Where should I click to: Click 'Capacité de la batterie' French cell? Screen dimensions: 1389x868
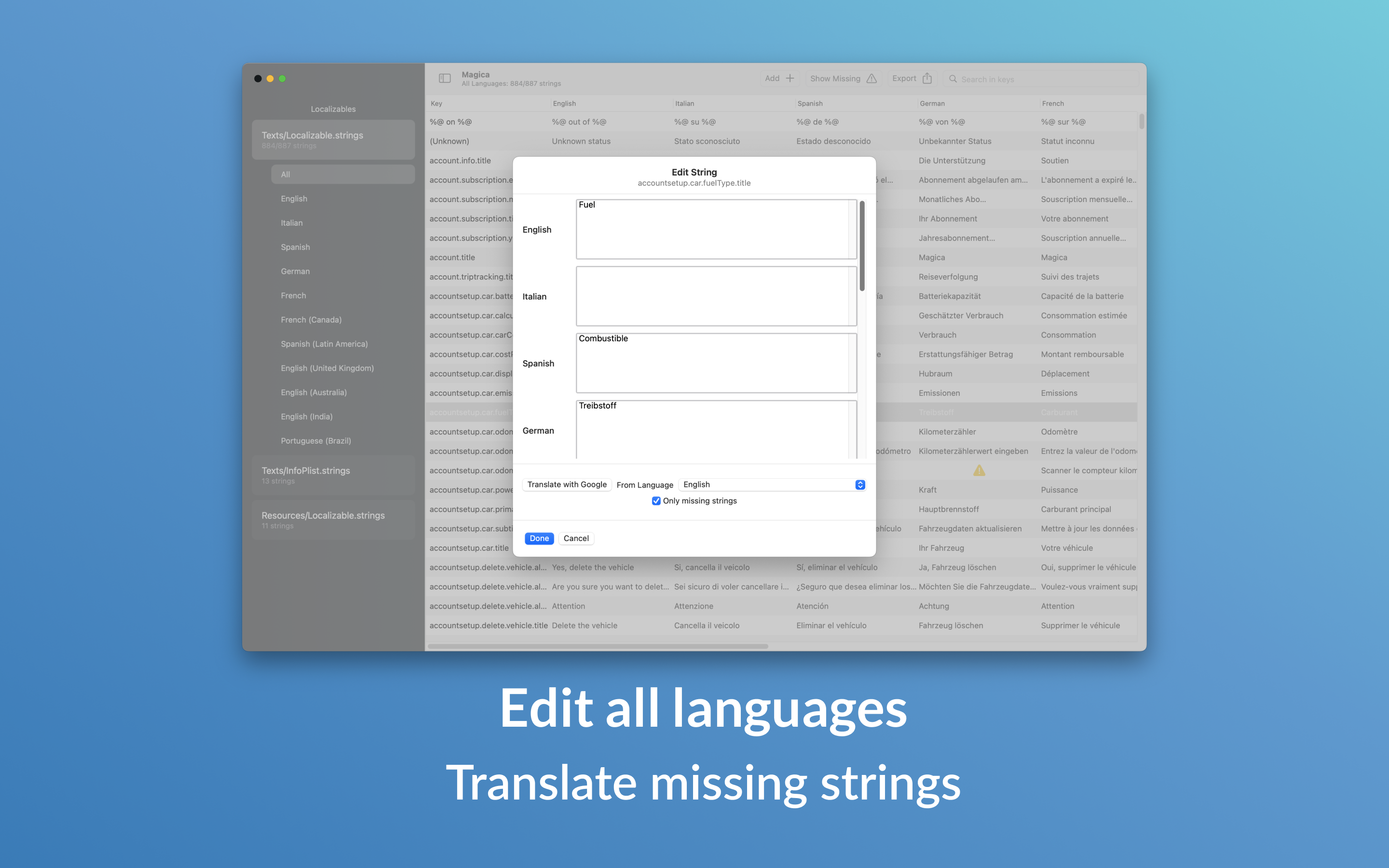(x=1082, y=296)
